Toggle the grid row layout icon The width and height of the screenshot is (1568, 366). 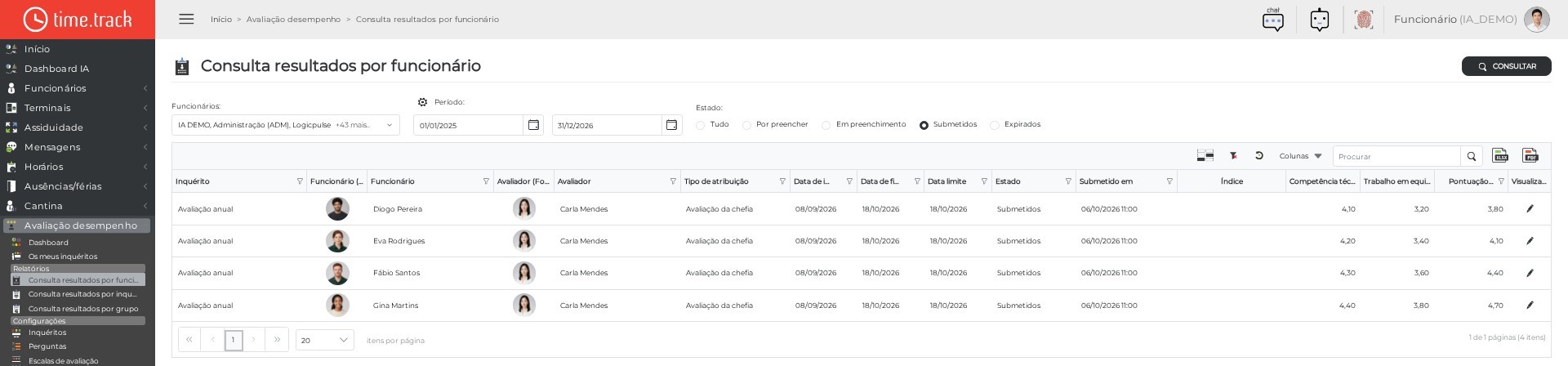coord(1205,156)
